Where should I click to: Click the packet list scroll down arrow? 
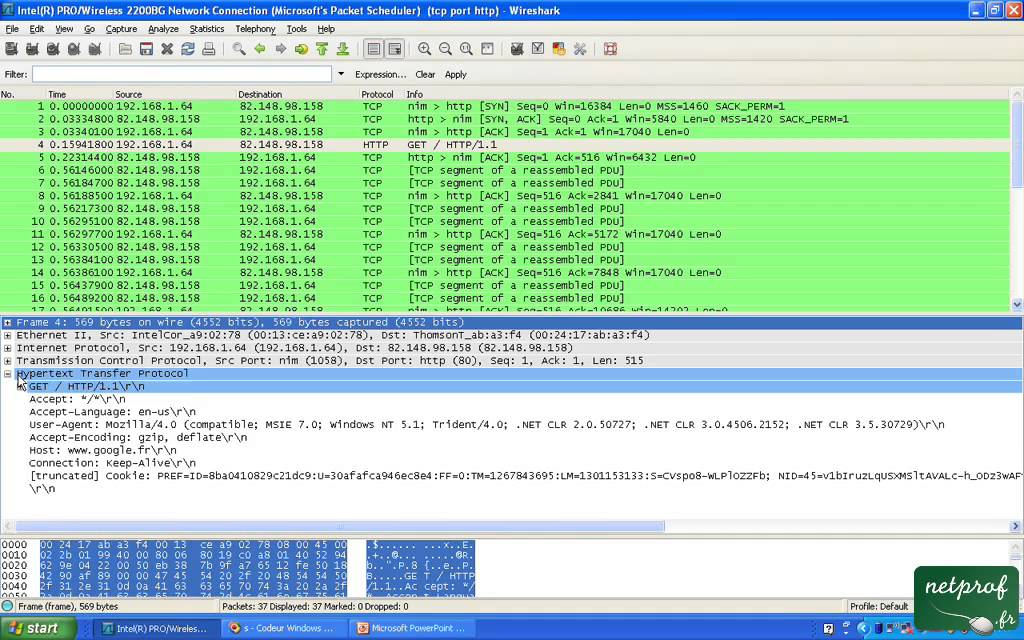pos(1017,304)
